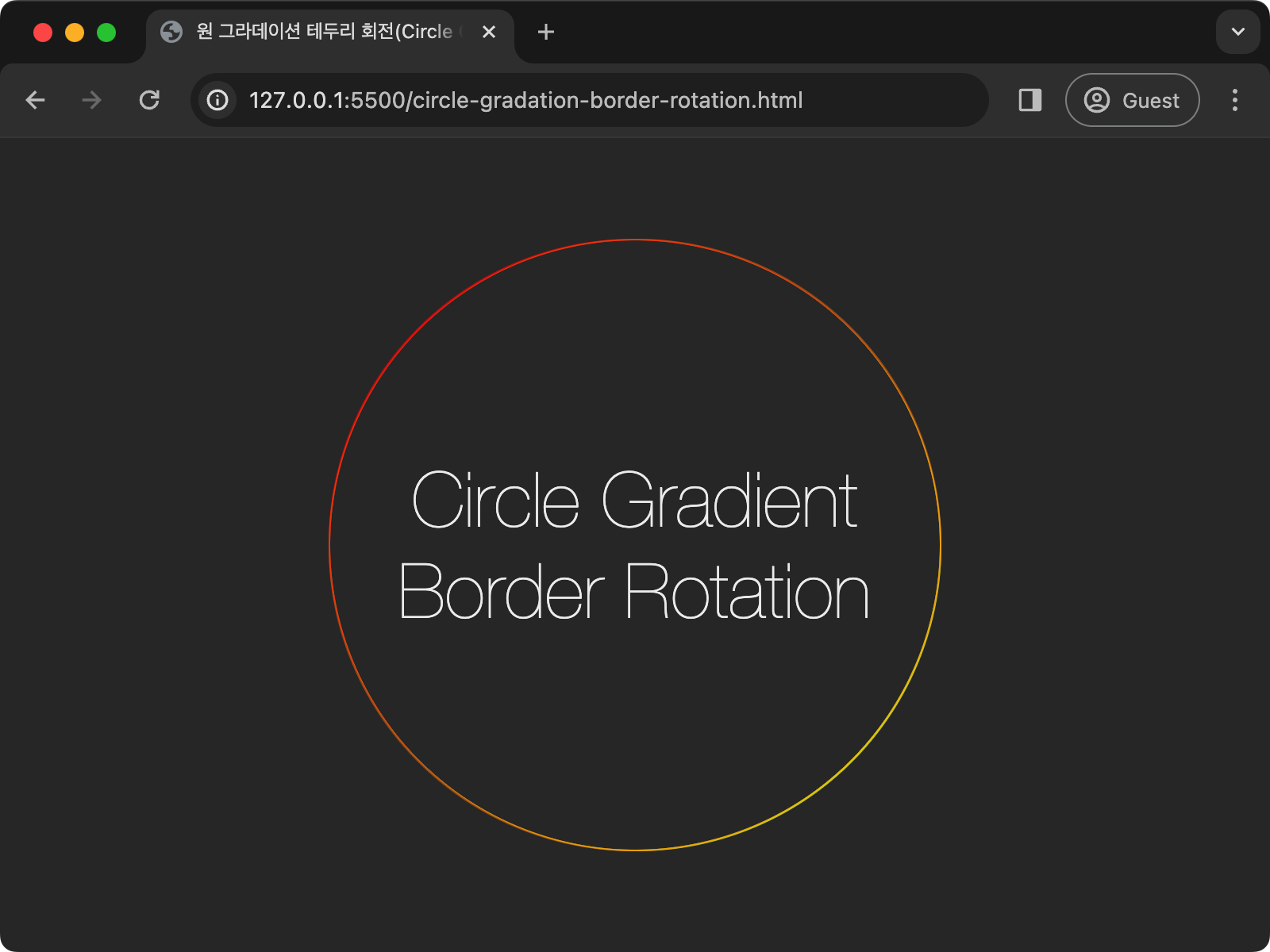Select the 원 그라데이션 테두리 회전 tab
Viewport: 1270px width, 952px height.
coord(317,33)
